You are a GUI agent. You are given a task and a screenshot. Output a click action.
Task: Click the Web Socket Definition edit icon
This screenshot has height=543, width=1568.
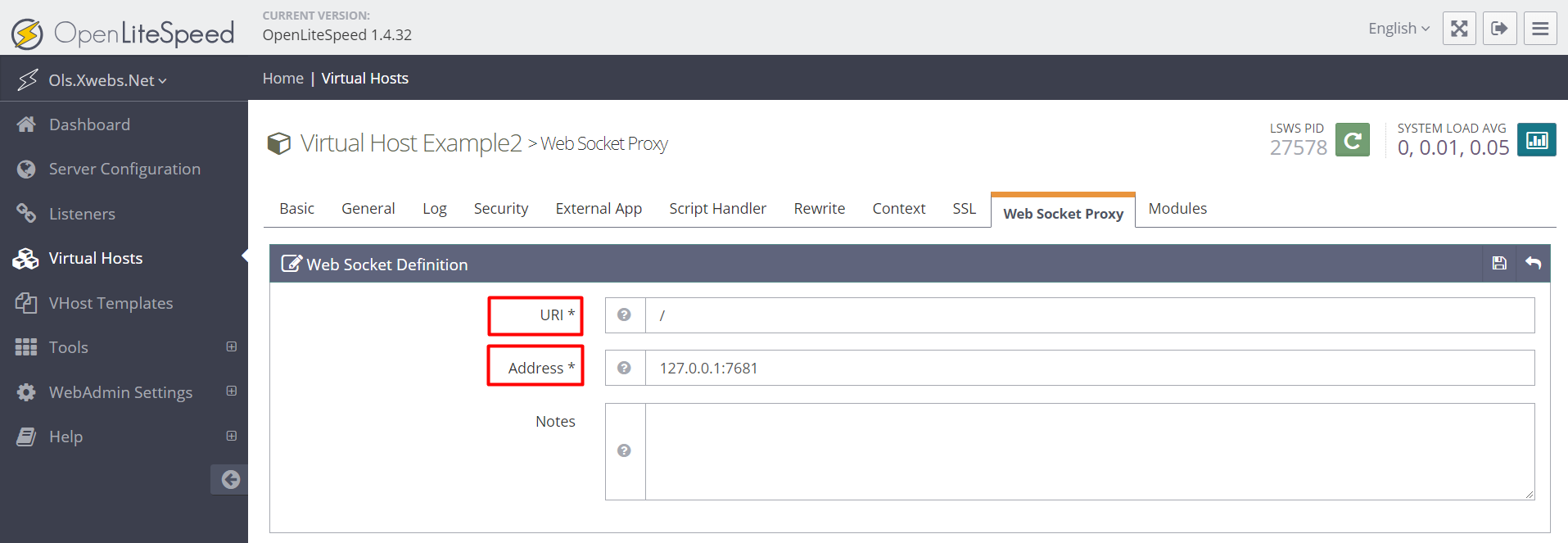pyautogui.click(x=291, y=264)
